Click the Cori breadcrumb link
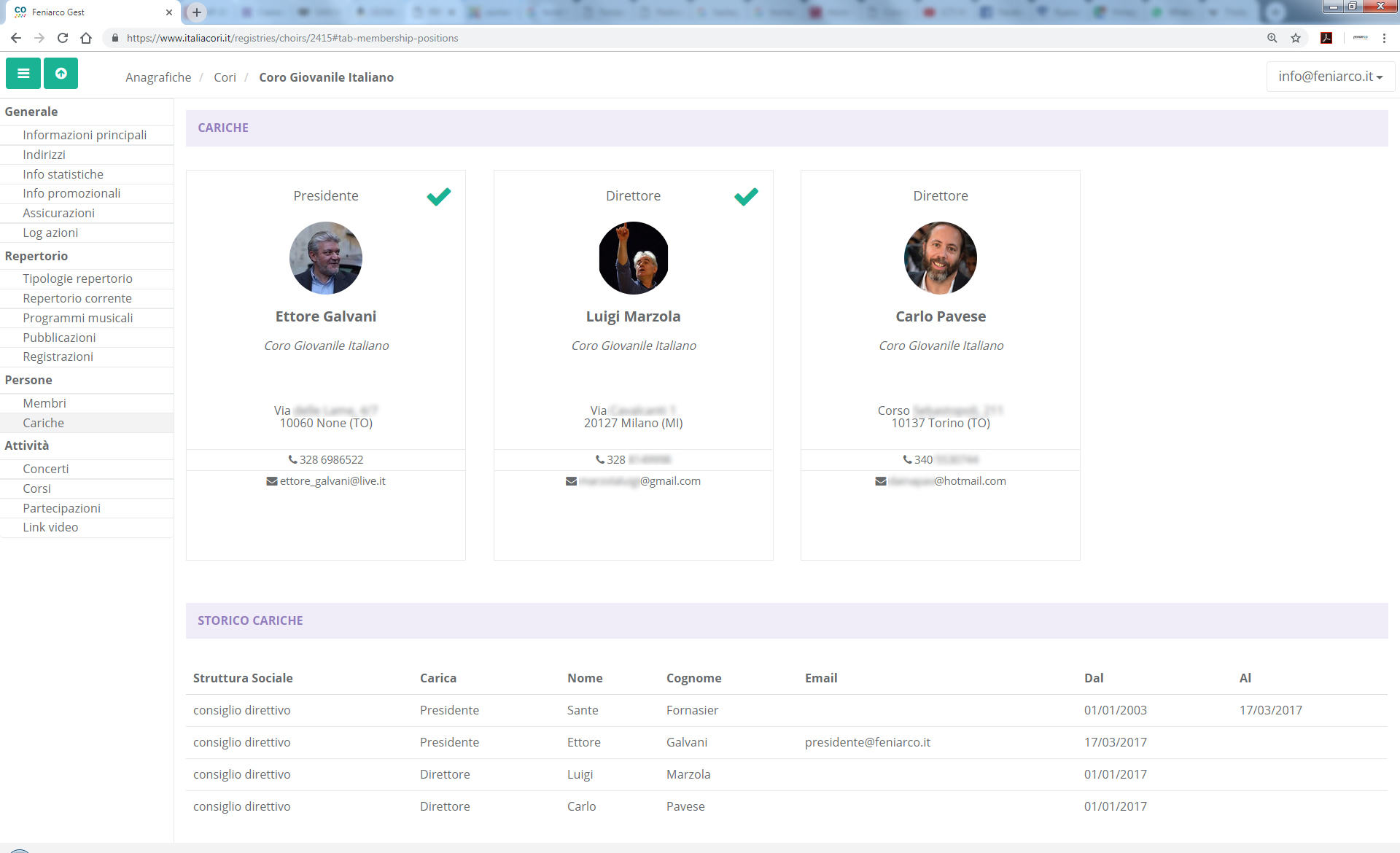1400x853 pixels. click(225, 77)
